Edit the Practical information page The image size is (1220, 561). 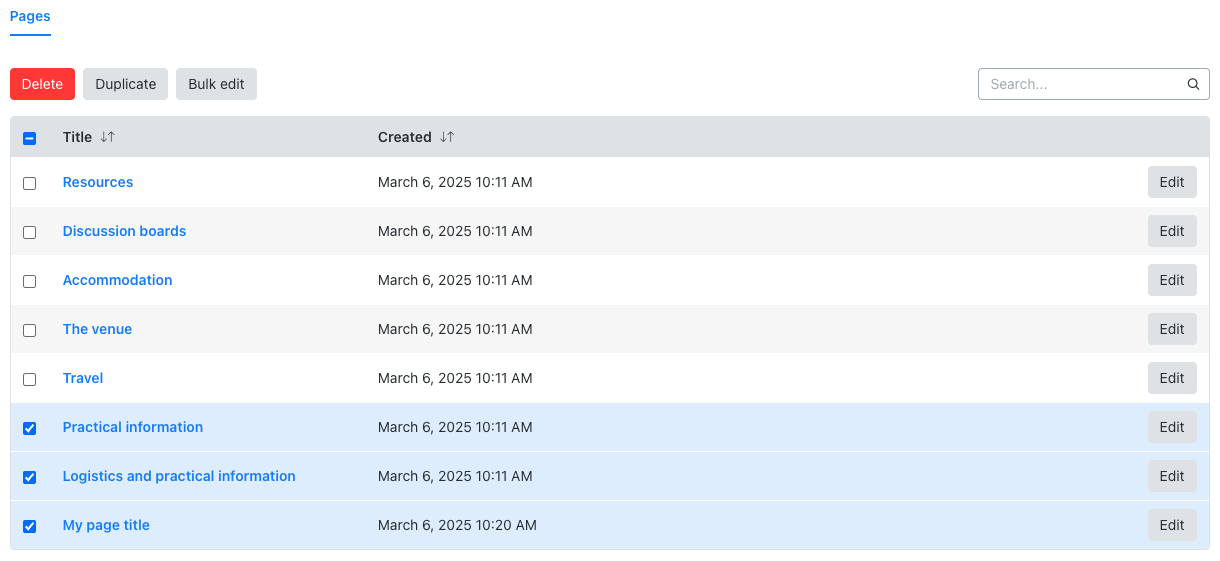click(x=1172, y=427)
